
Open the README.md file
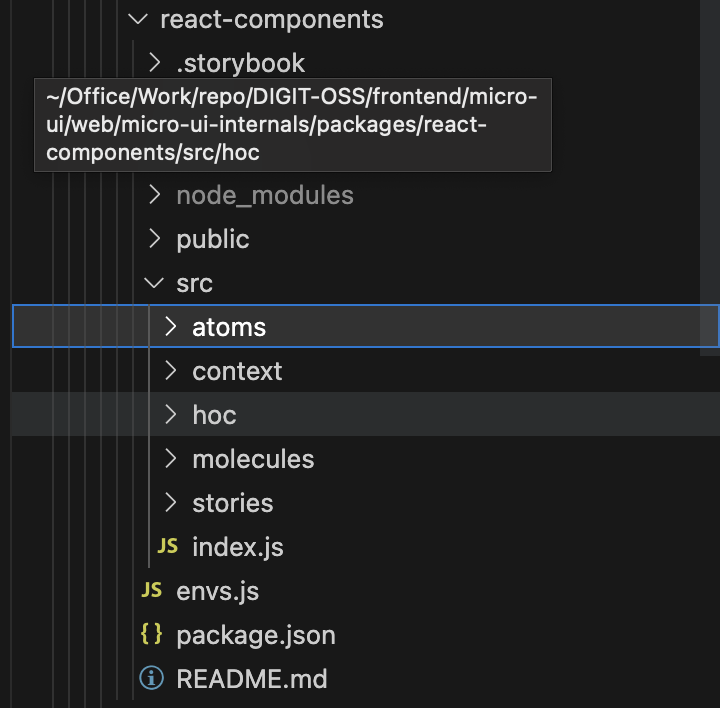click(251, 679)
